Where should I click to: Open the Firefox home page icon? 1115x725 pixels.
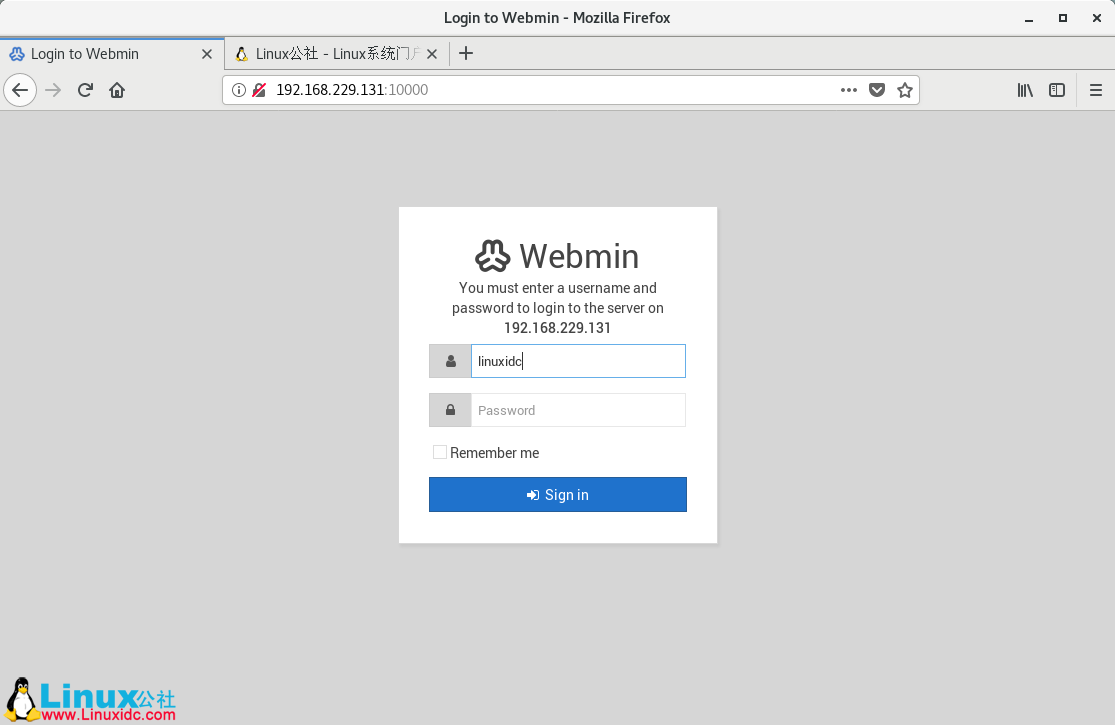click(x=117, y=90)
